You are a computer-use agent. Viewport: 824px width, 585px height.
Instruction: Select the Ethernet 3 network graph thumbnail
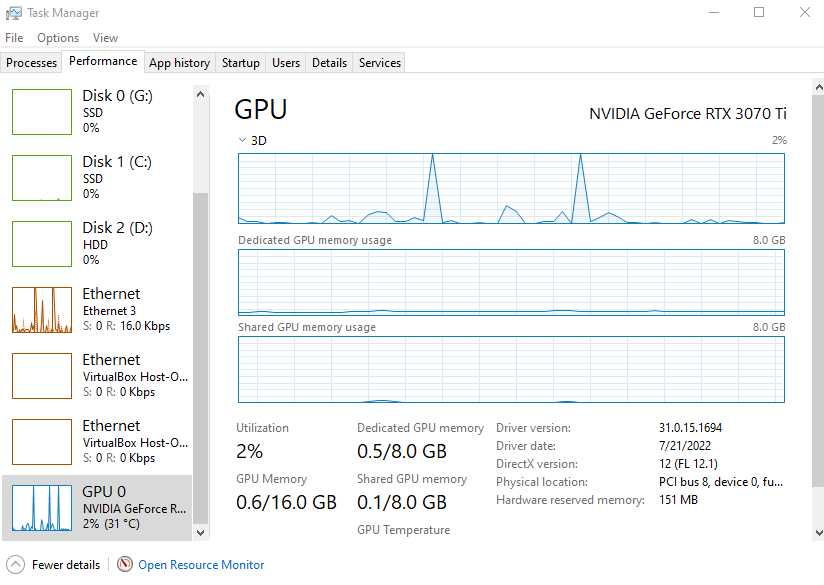(x=42, y=309)
